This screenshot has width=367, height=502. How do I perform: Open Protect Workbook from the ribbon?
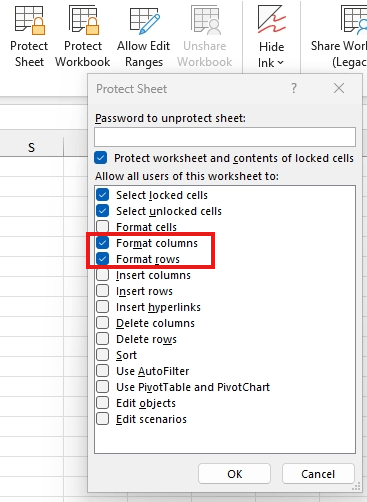click(x=83, y=21)
